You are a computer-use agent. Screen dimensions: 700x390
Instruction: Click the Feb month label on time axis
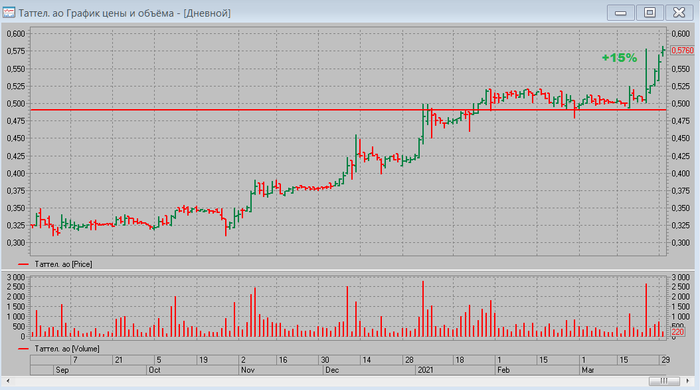[504, 370]
